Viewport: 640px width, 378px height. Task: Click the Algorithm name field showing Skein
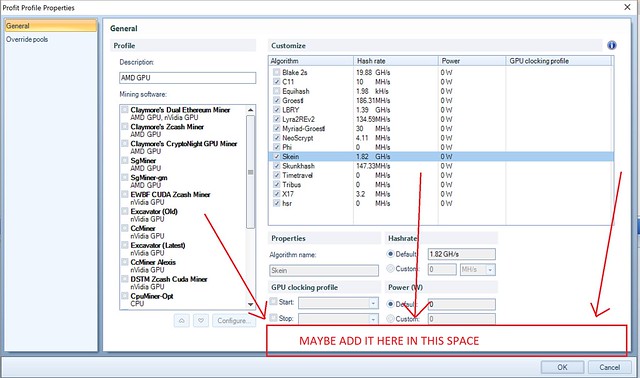tap(324, 270)
